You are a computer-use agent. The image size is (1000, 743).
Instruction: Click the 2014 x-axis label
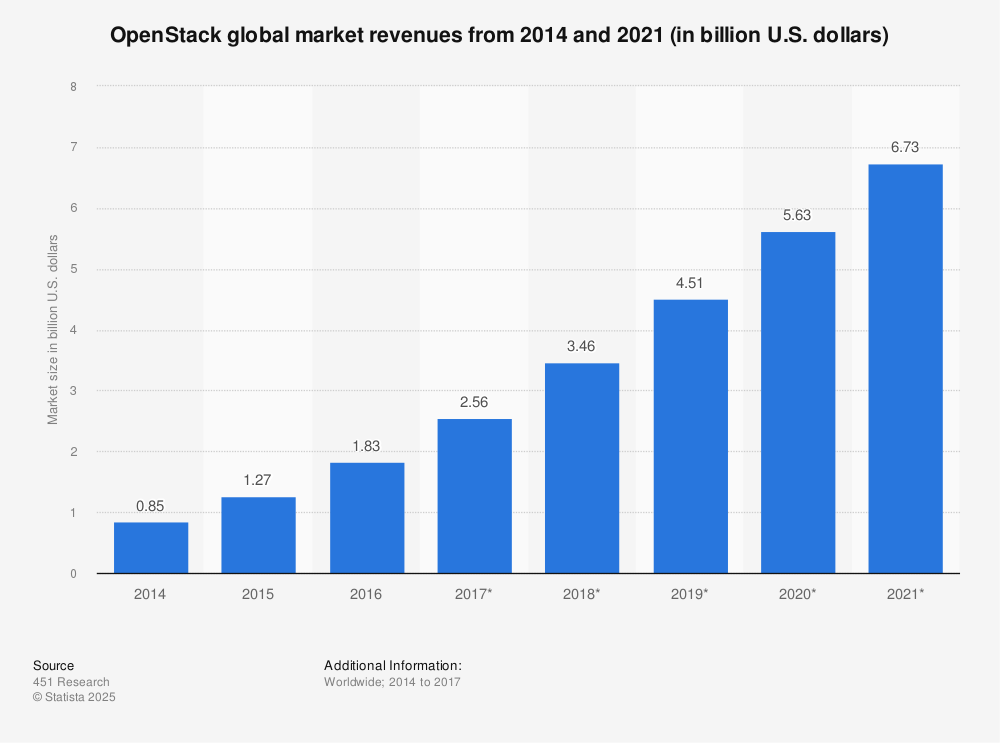(149, 593)
